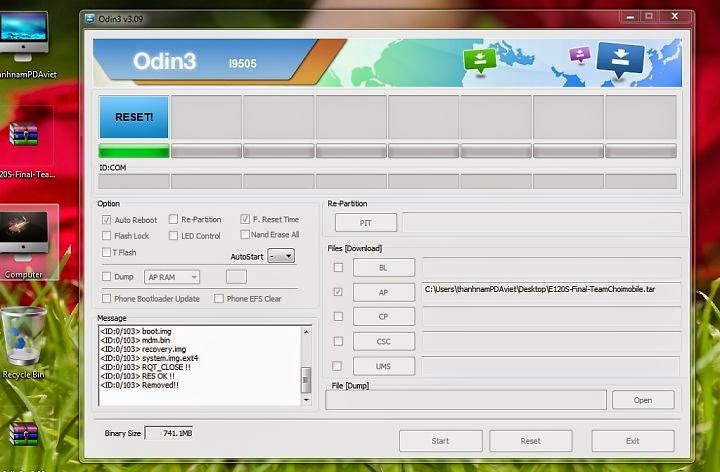Click the Open dump file button

tap(643, 400)
